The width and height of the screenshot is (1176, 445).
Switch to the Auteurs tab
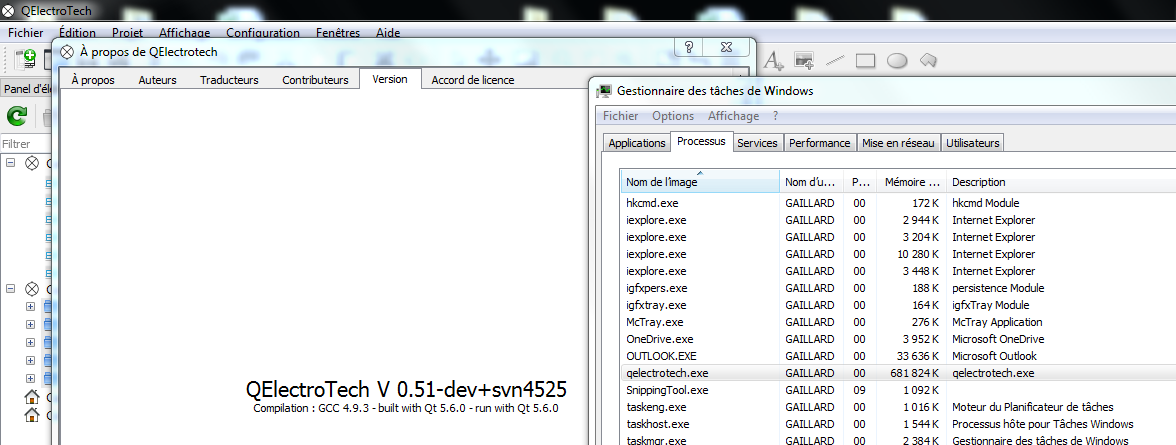pos(157,80)
